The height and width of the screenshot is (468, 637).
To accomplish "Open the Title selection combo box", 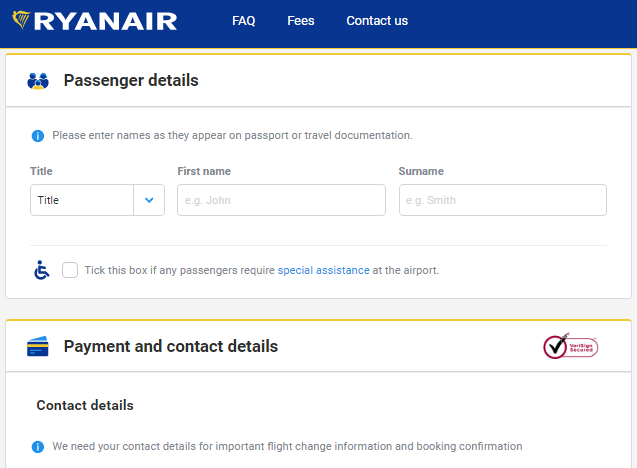I will (98, 200).
